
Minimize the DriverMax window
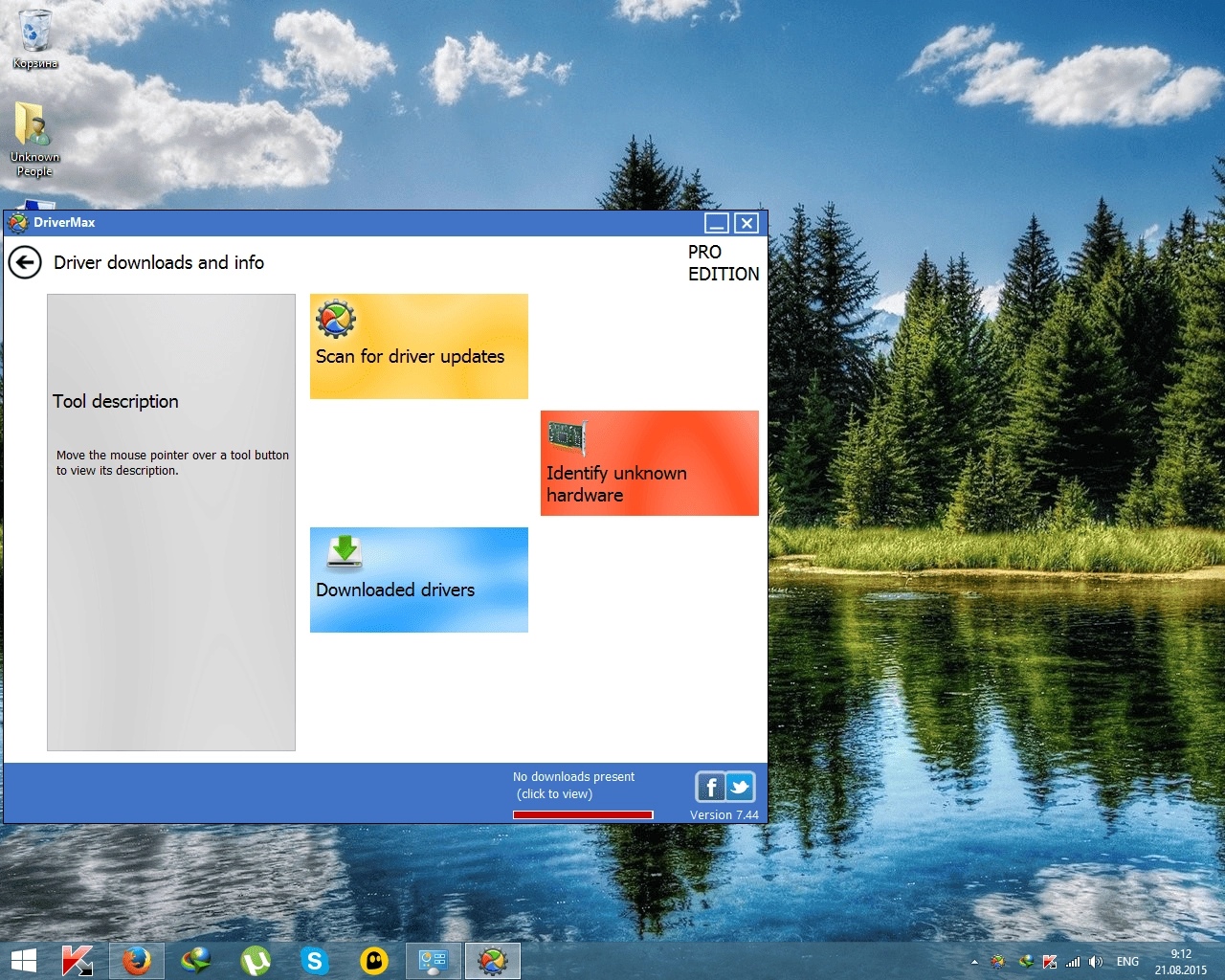717,223
